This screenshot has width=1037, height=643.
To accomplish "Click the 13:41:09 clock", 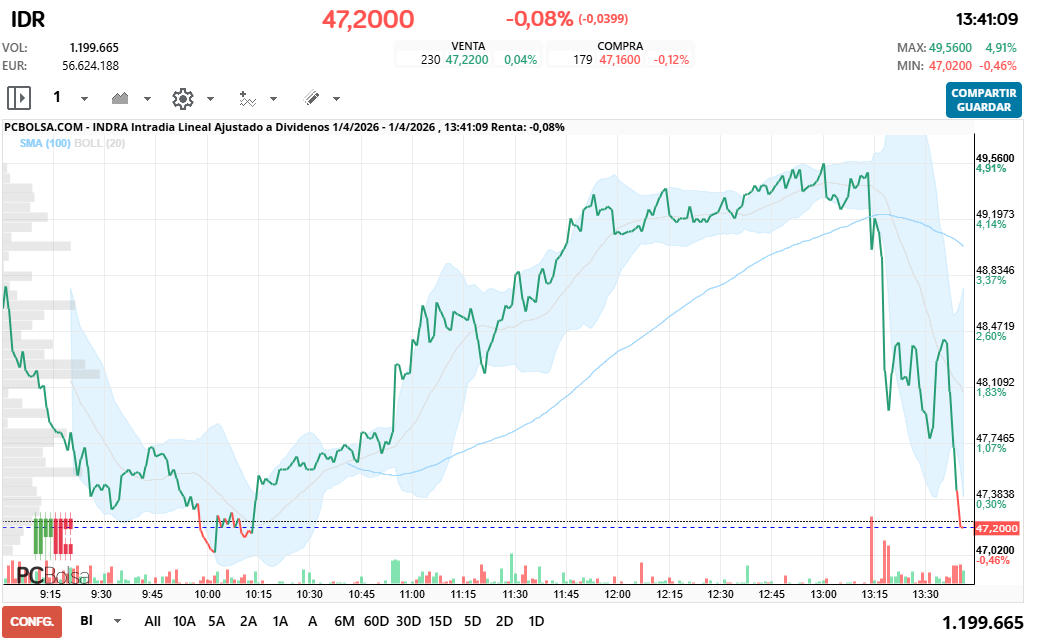I will pos(986,19).
